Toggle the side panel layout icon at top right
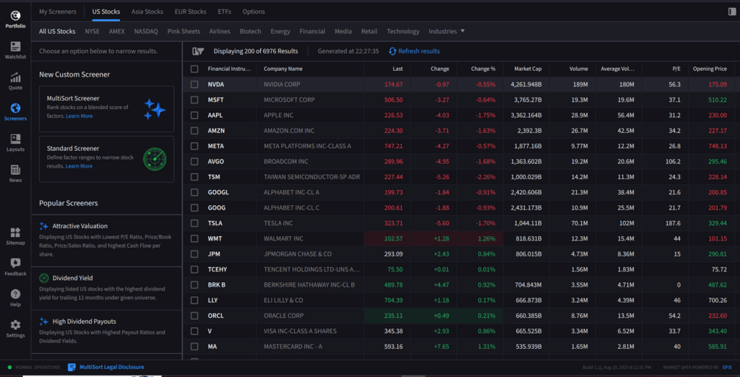 pos(732,11)
